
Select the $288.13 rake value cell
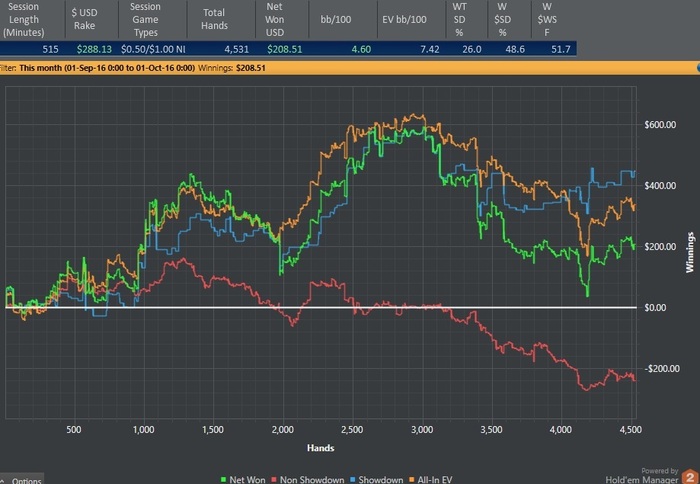coord(94,49)
